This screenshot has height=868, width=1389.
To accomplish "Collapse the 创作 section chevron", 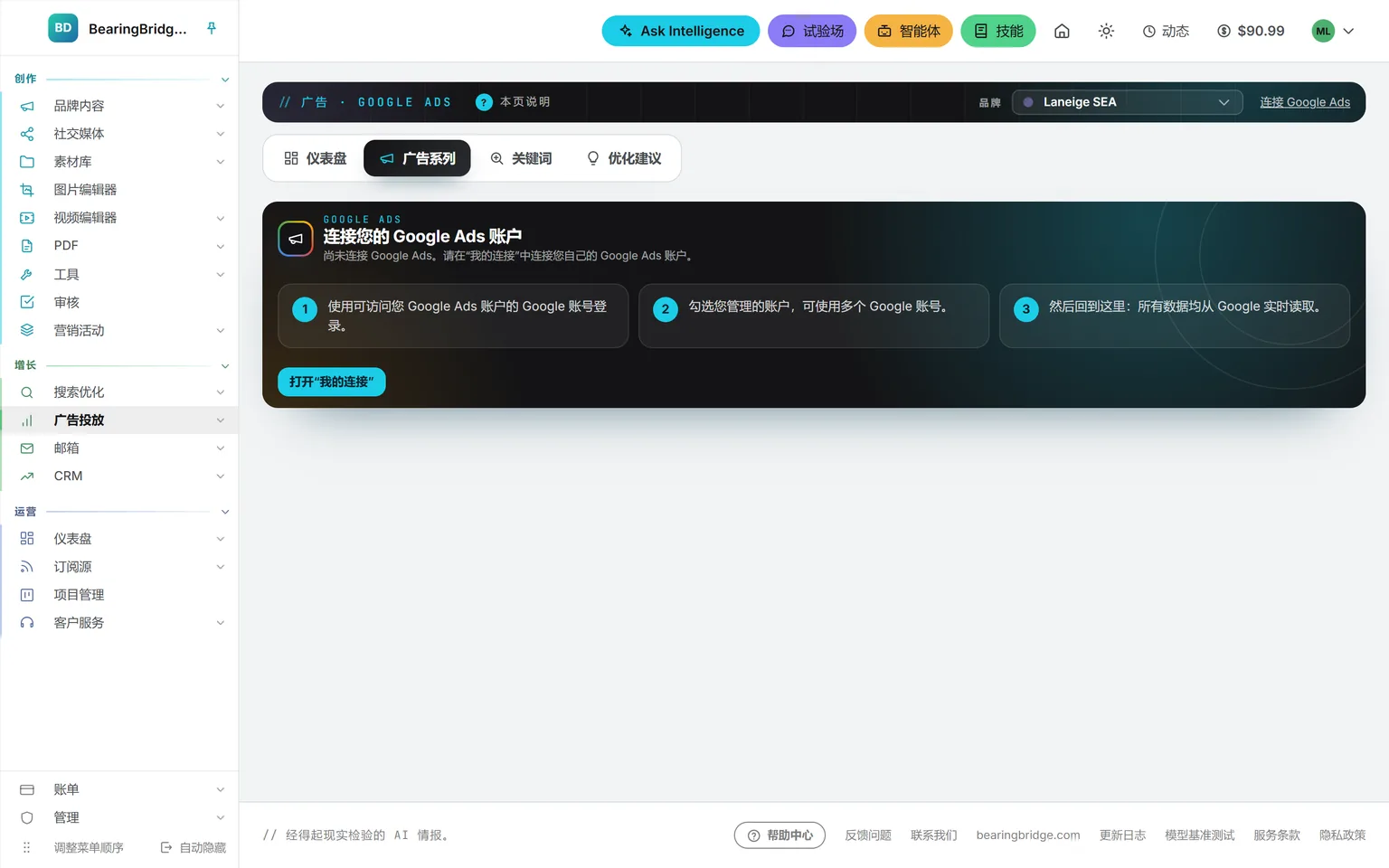I will (x=225, y=80).
